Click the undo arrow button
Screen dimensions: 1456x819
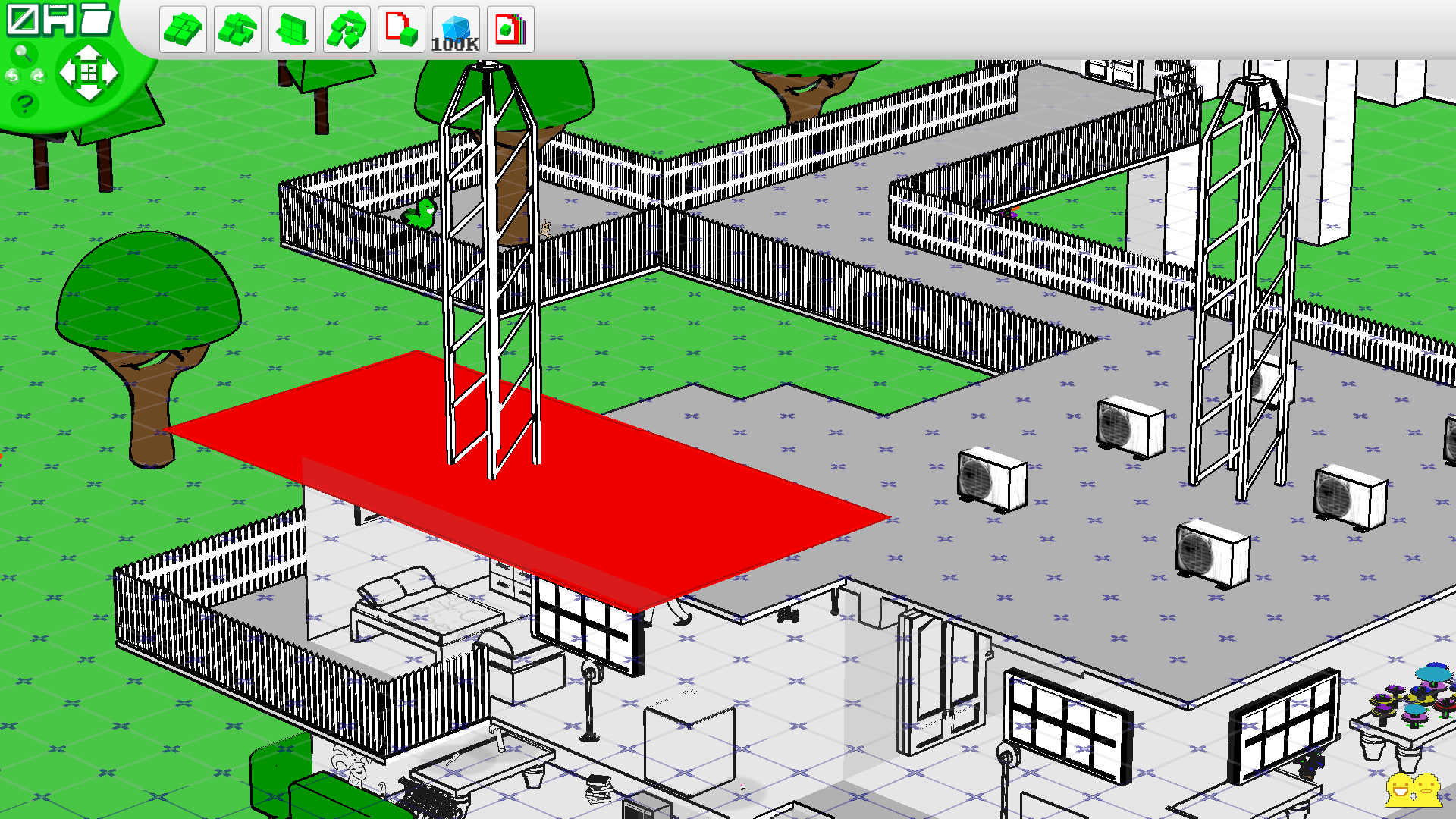12,76
